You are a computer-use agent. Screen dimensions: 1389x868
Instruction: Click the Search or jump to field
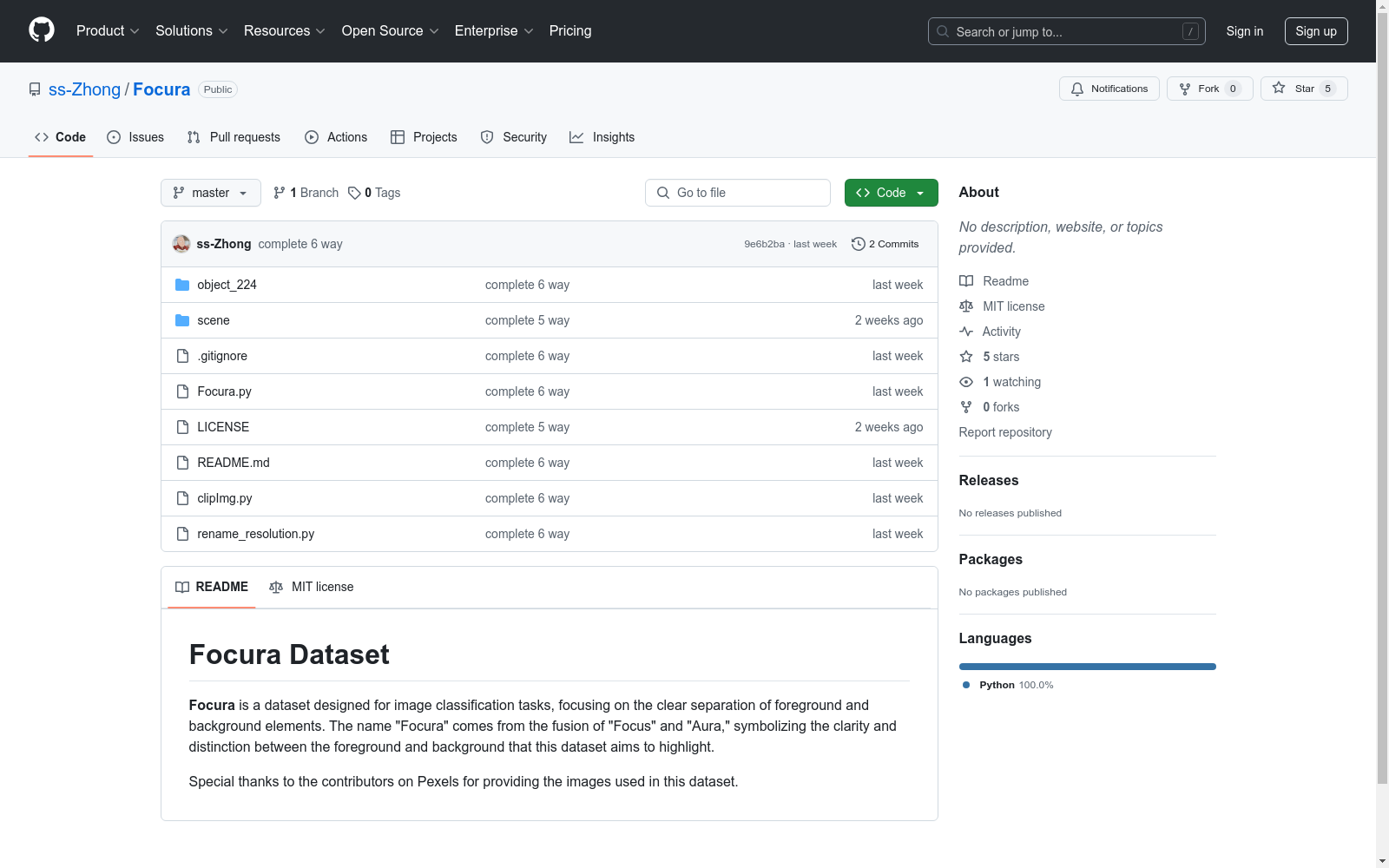coord(1067,31)
